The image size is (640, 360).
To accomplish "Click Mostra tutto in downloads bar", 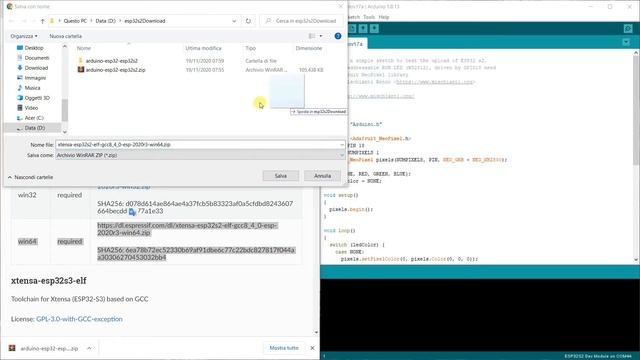I will pyautogui.click(x=284, y=348).
